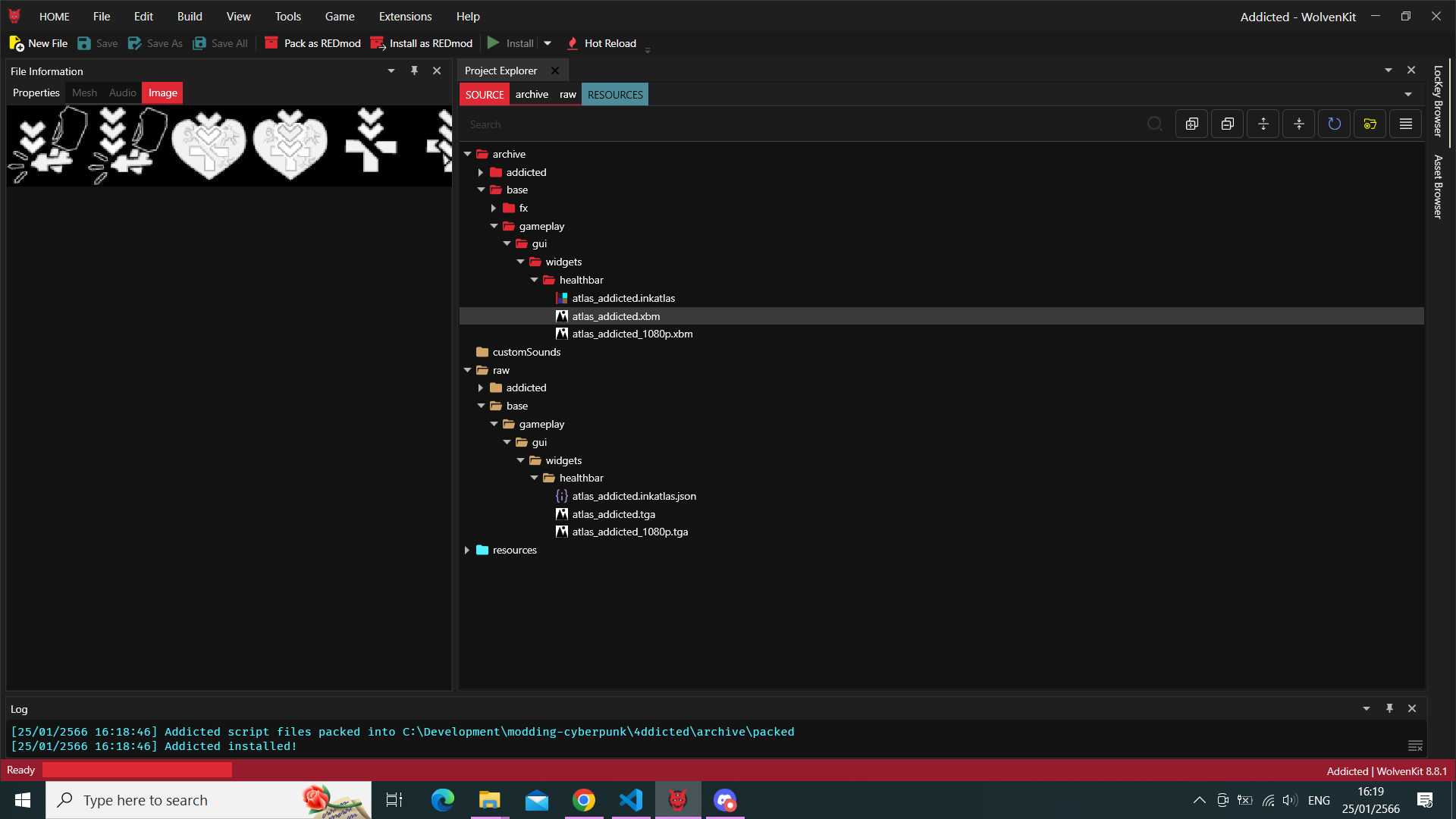Click Save All in toolbar
The width and height of the screenshot is (1456, 819).
(220, 43)
